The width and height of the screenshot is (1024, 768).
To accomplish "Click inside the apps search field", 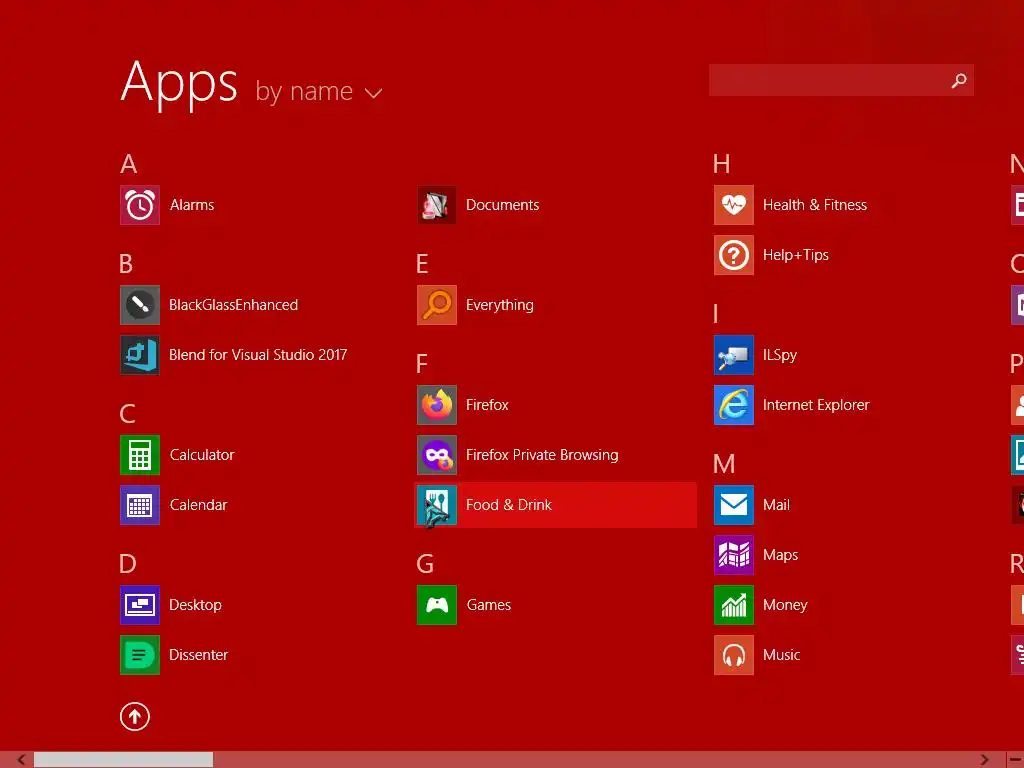I will [x=841, y=80].
